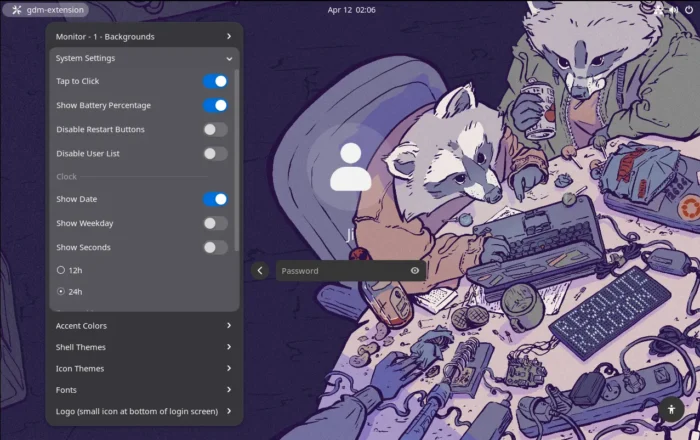This screenshot has height=440, width=700.
Task: Enable the Show Weekday switch
Action: 215,223
